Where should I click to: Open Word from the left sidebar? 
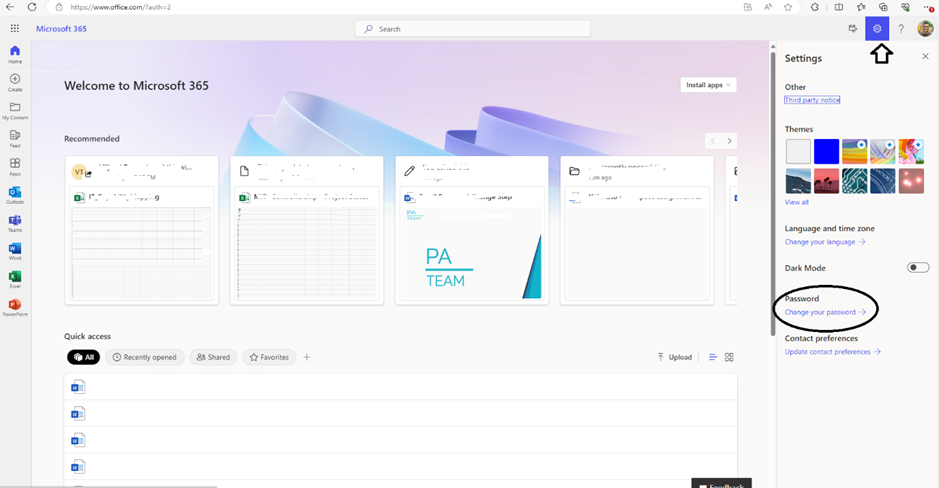(x=15, y=250)
